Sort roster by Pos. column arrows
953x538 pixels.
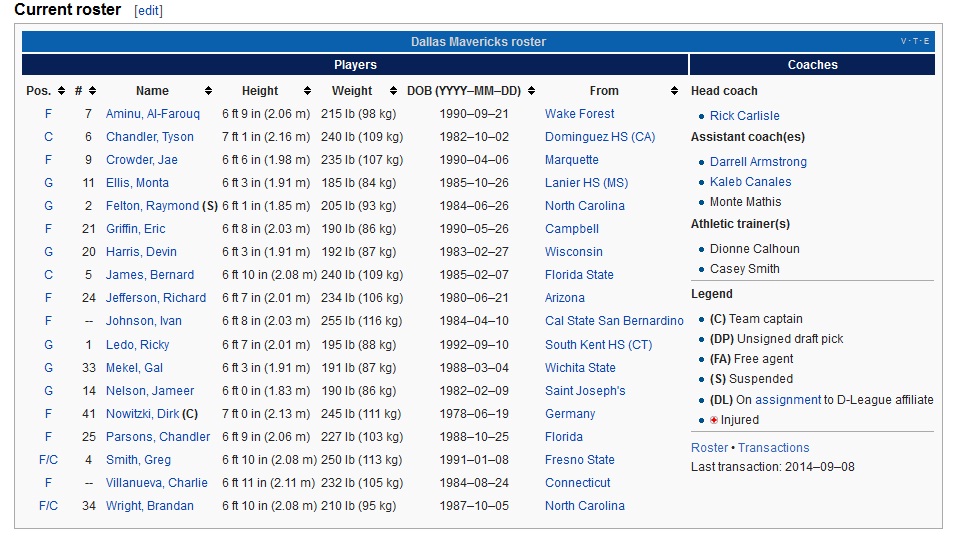tap(61, 91)
